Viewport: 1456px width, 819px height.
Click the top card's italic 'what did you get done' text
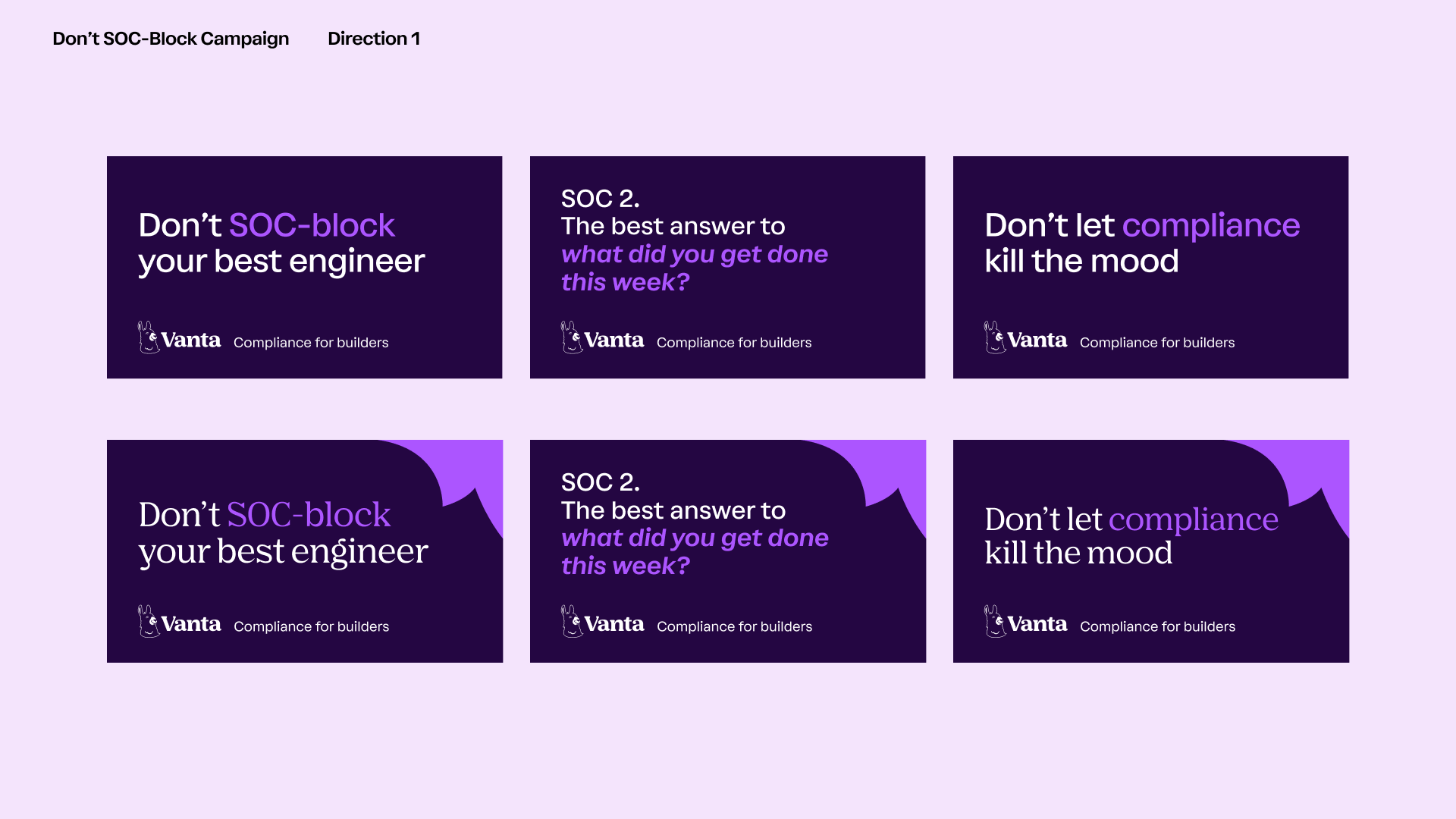[694, 254]
